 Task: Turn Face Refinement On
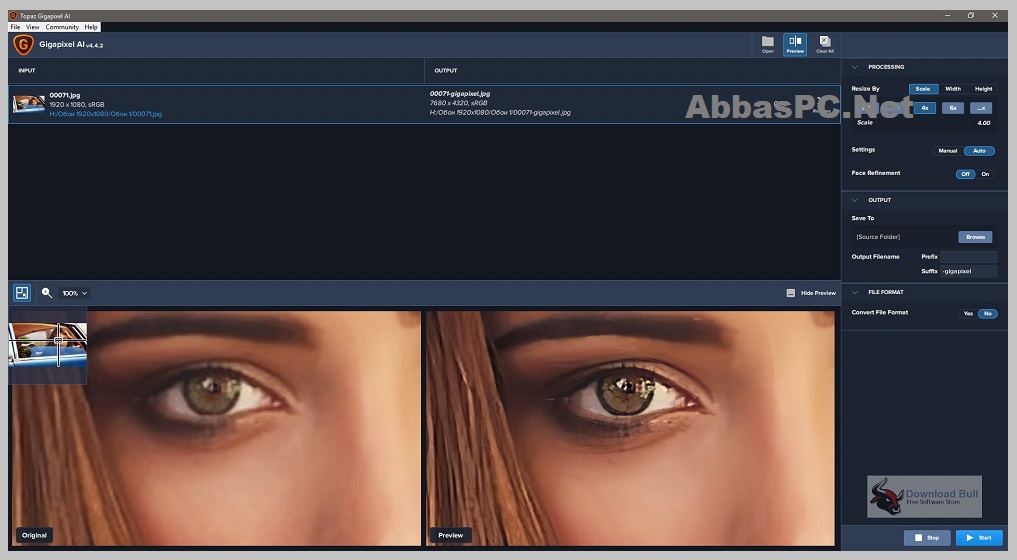[x=985, y=174]
